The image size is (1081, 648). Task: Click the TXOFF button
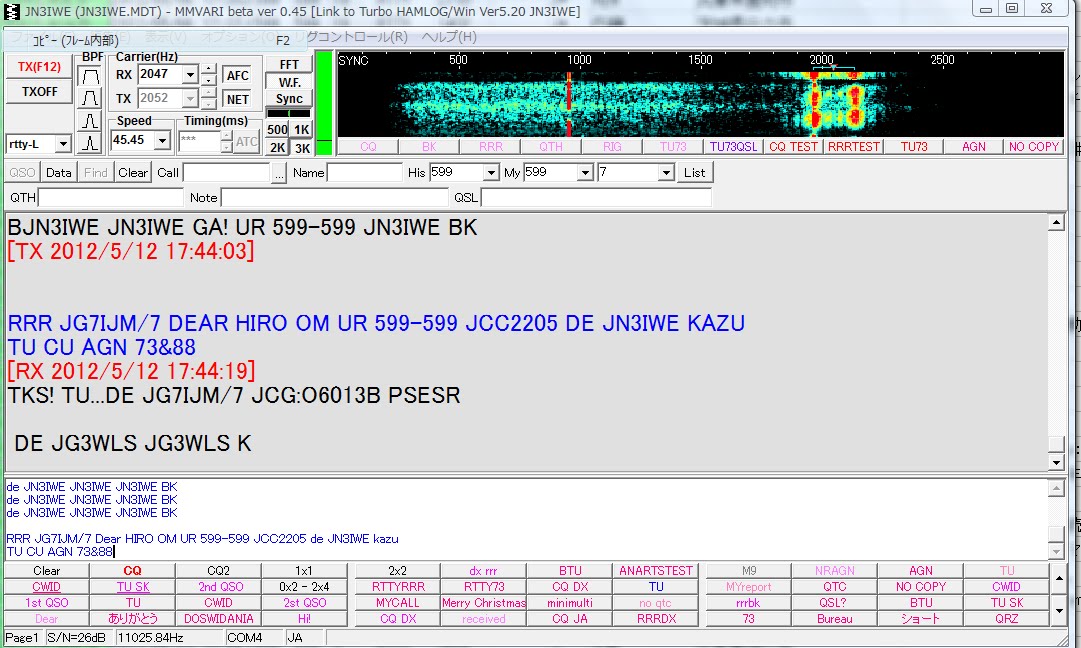pos(39,92)
